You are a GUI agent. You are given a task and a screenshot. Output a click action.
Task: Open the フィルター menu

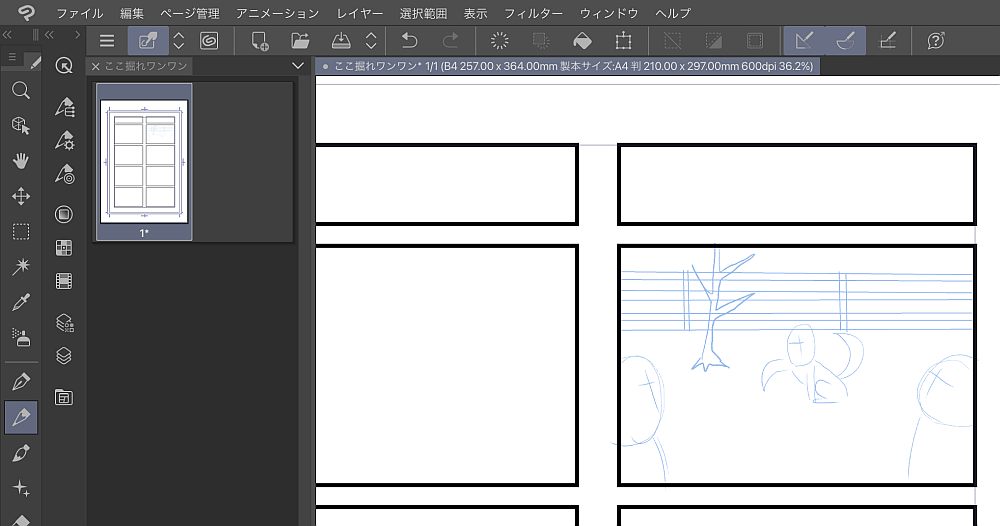tap(533, 13)
